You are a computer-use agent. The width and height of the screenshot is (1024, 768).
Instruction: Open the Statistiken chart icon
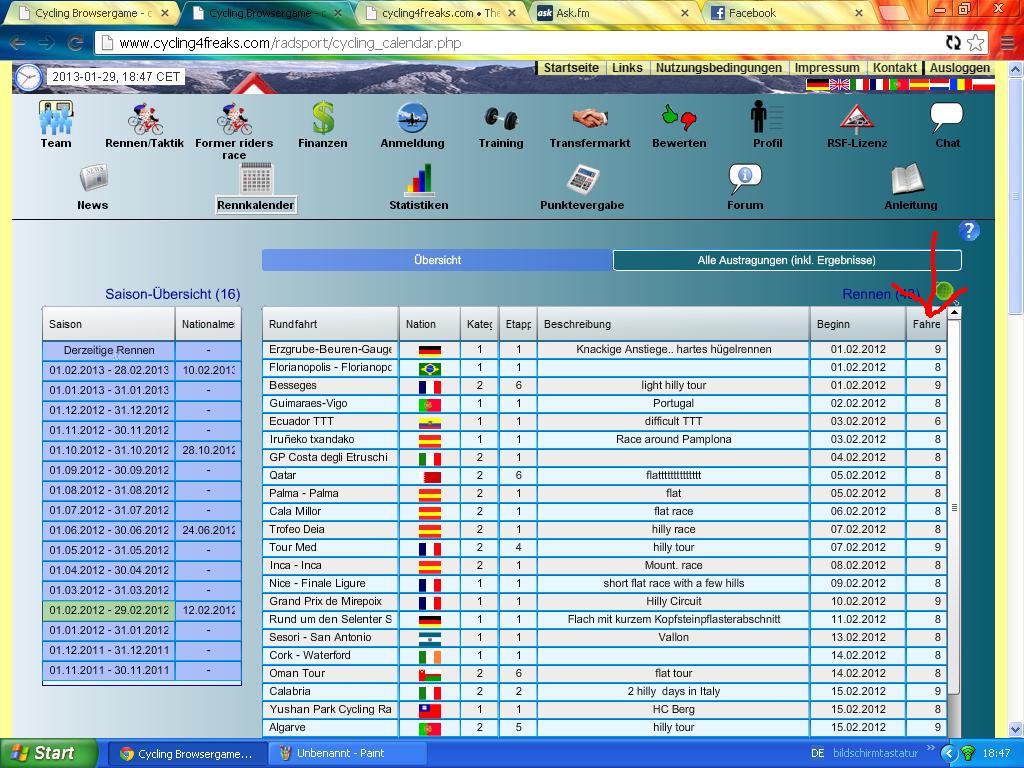click(x=418, y=180)
